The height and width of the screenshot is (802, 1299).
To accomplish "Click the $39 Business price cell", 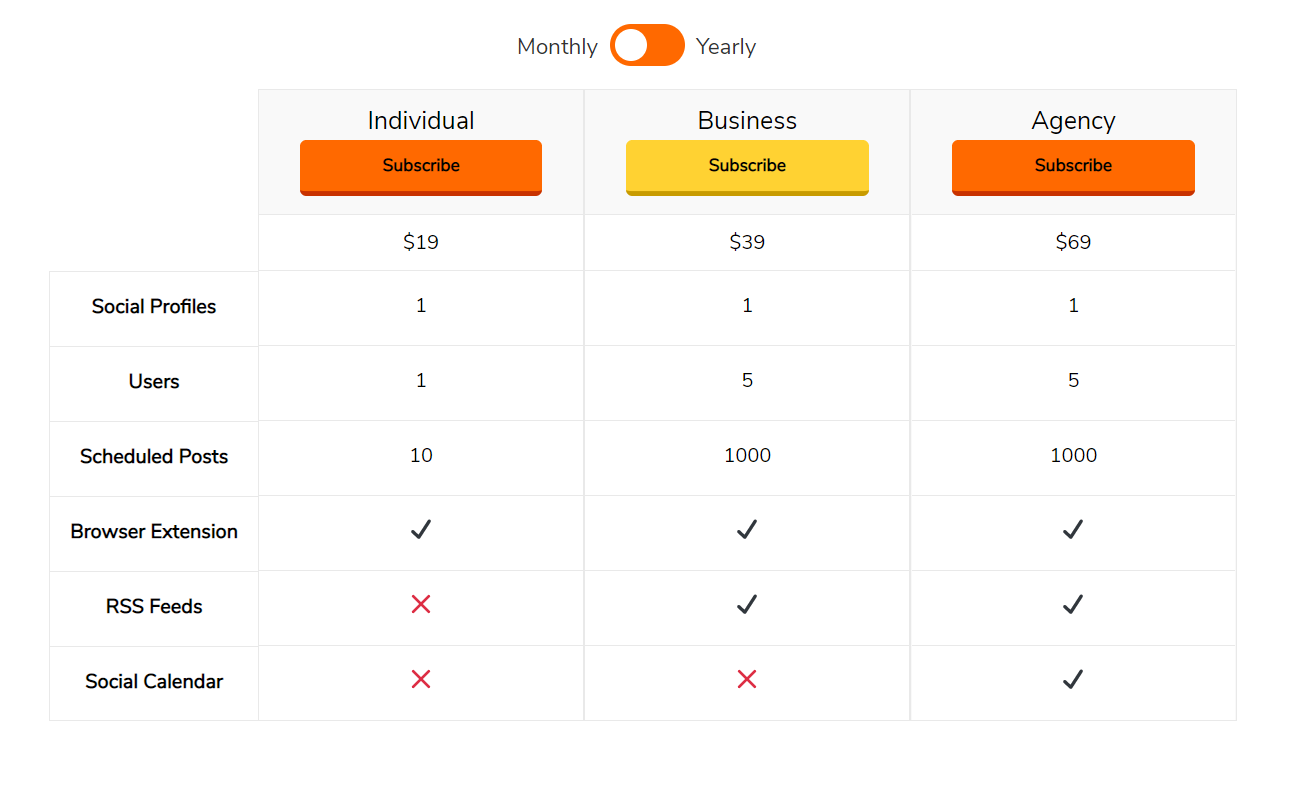I will [747, 242].
